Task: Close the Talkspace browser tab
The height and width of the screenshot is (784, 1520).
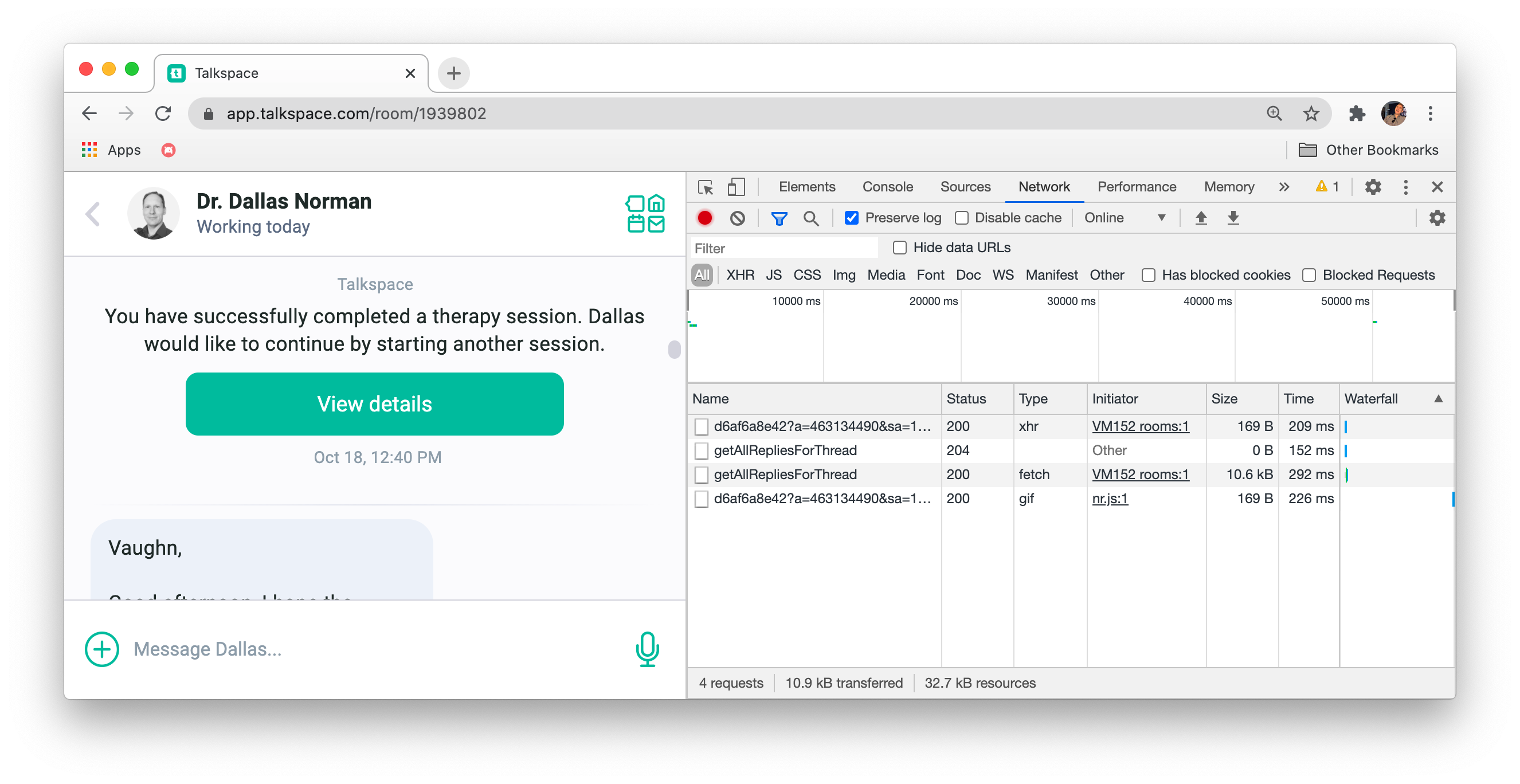Action: [x=410, y=73]
